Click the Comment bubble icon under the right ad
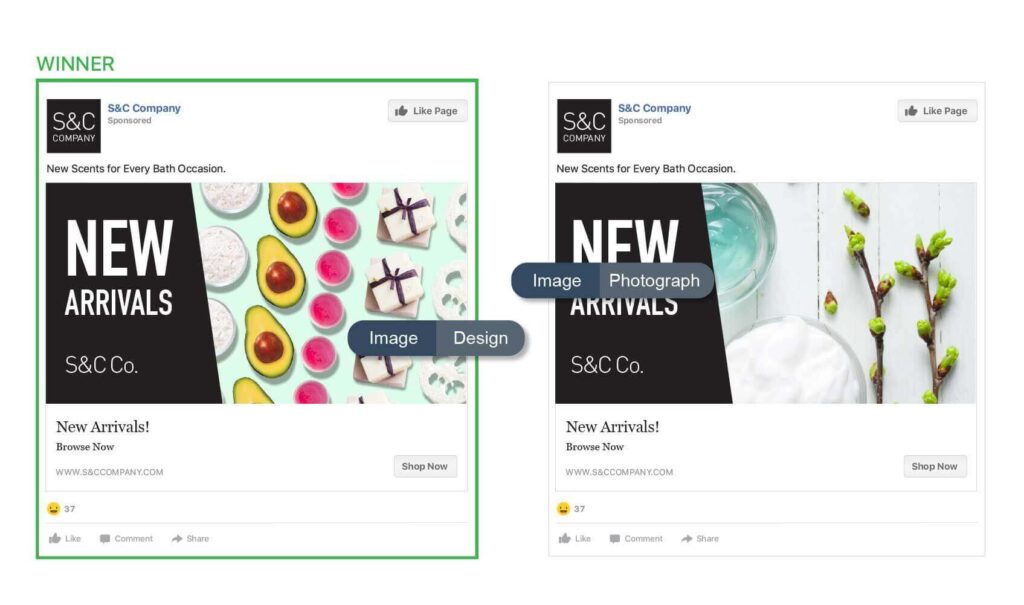 click(615, 539)
